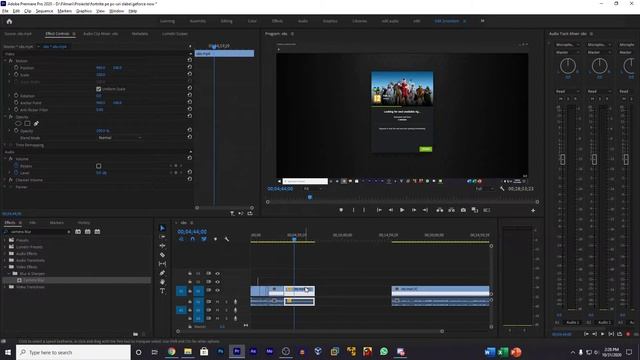Select the Track Select Forward tool
The width and height of the screenshot is (640, 360).
click(x=162, y=237)
